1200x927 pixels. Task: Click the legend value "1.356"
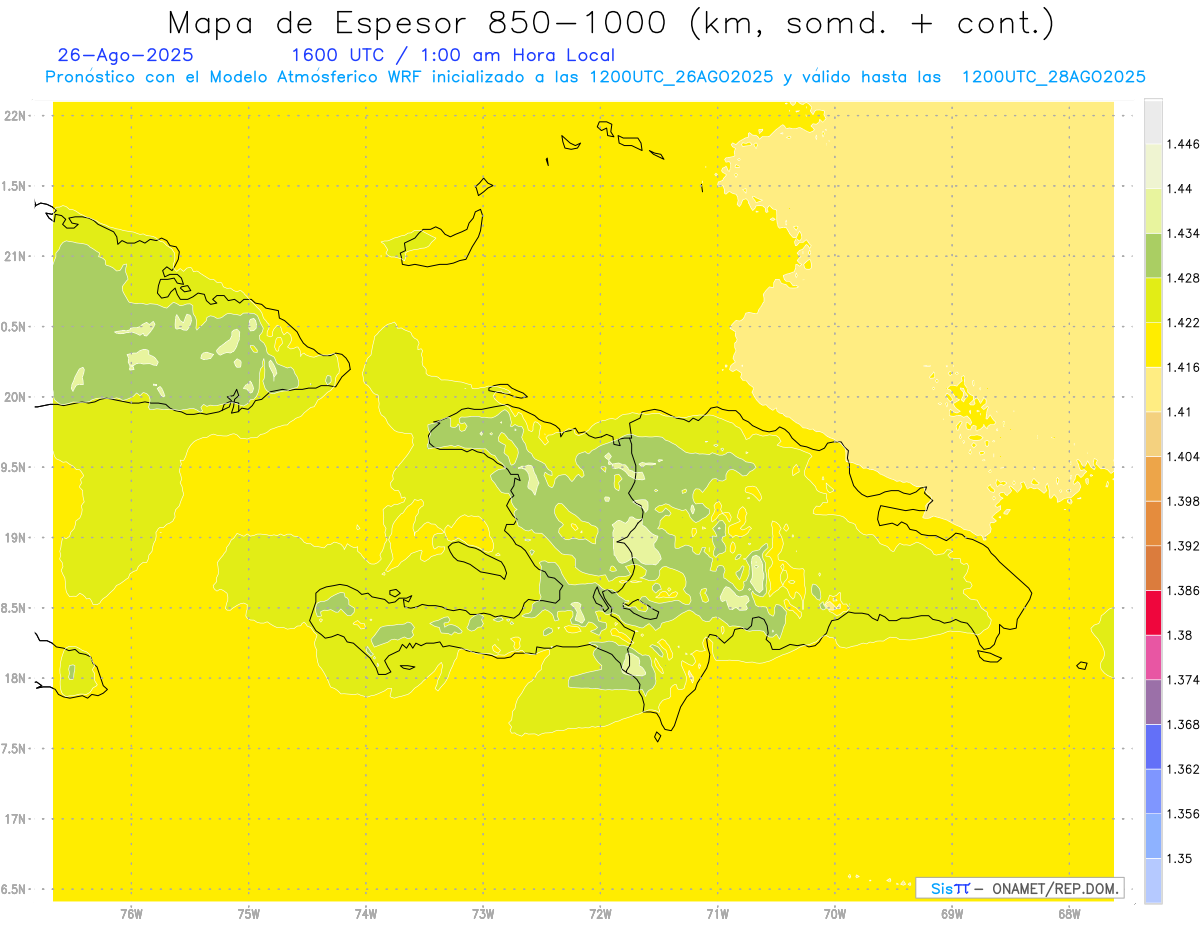click(x=1183, y=814)
